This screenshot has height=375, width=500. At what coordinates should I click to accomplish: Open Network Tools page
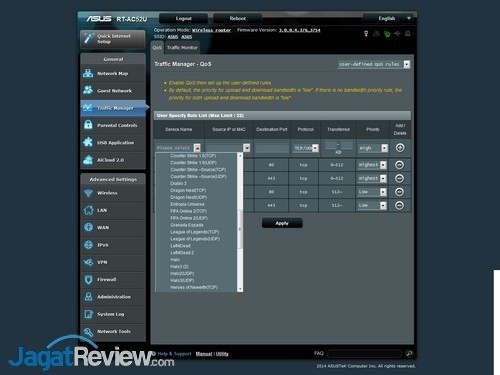click(113, 332)
